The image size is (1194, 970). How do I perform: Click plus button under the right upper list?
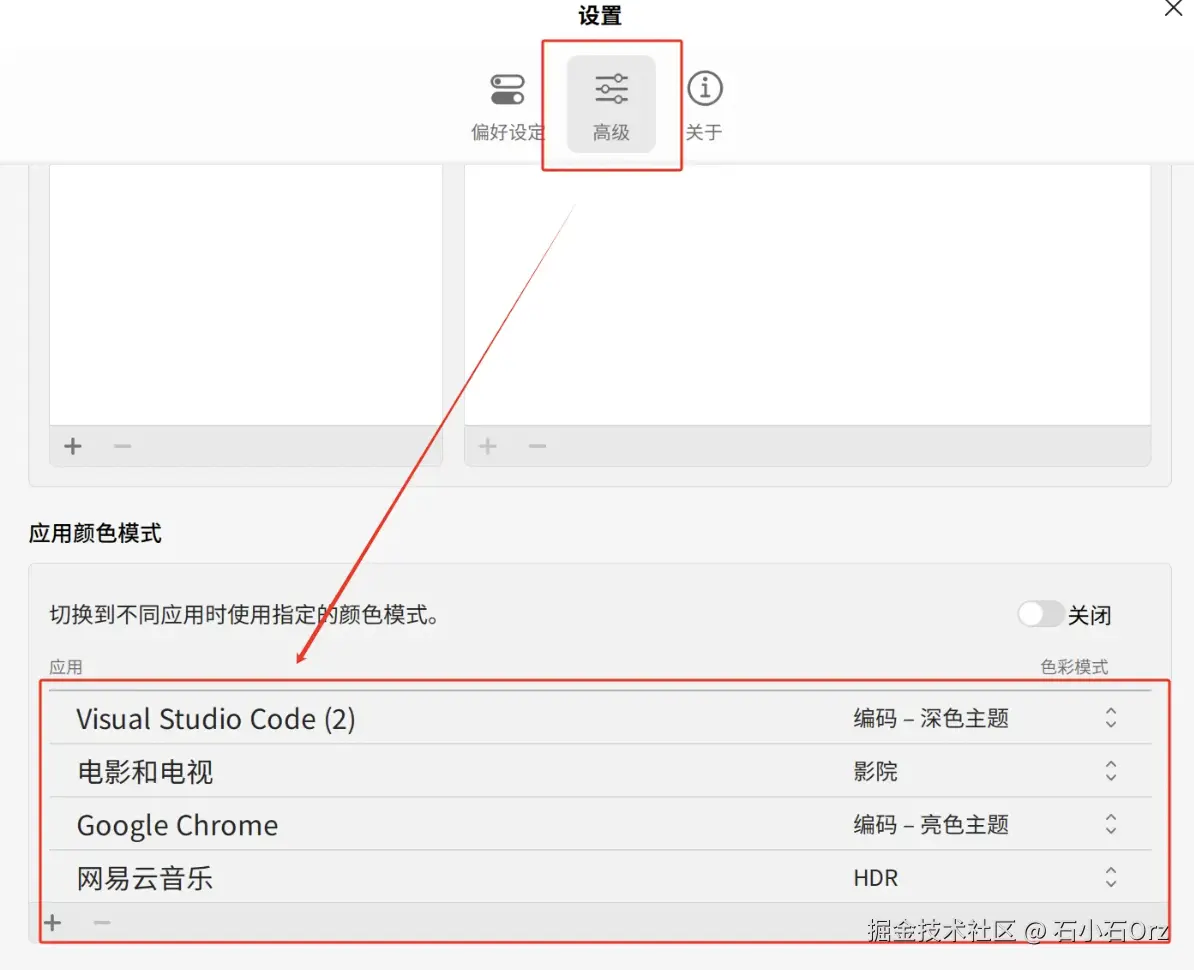(488, 446)
